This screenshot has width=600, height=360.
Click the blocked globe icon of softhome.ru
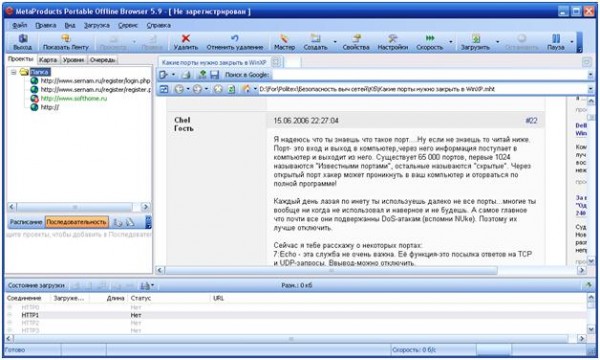coord(34,98)
